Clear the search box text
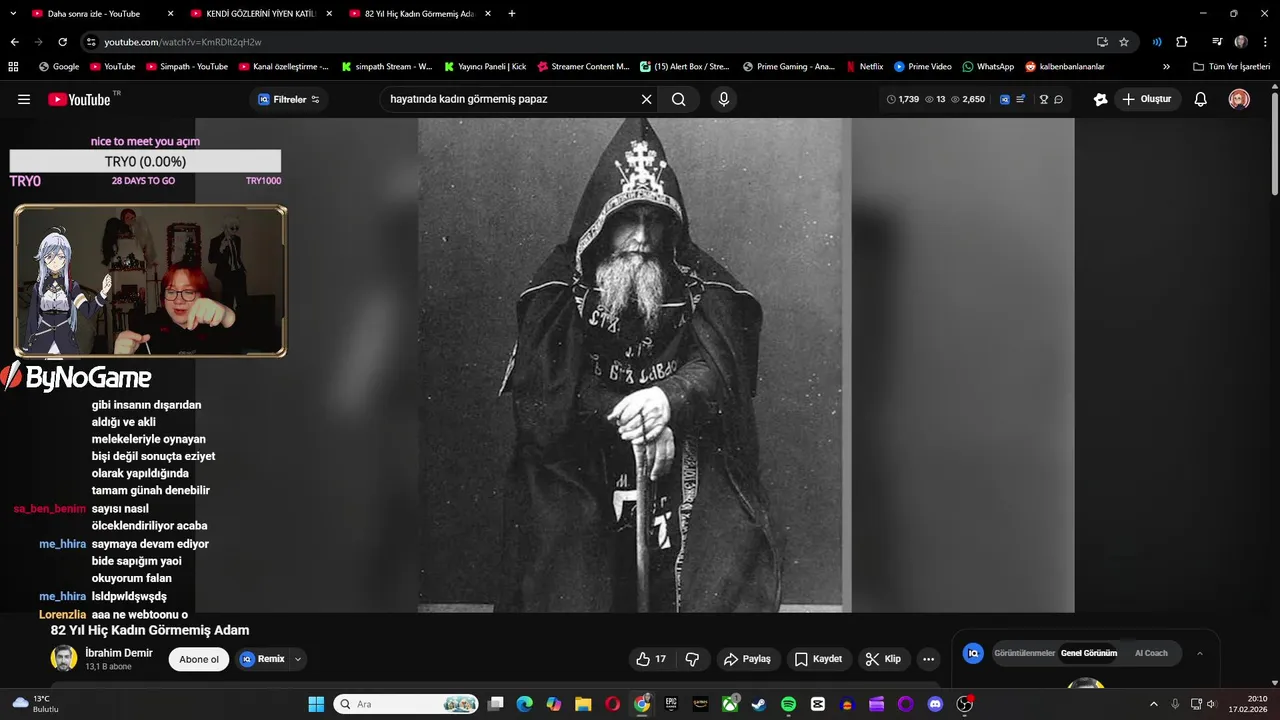Image resolution: width=1280 pixels, height=720 pixels. click(646, 99)
